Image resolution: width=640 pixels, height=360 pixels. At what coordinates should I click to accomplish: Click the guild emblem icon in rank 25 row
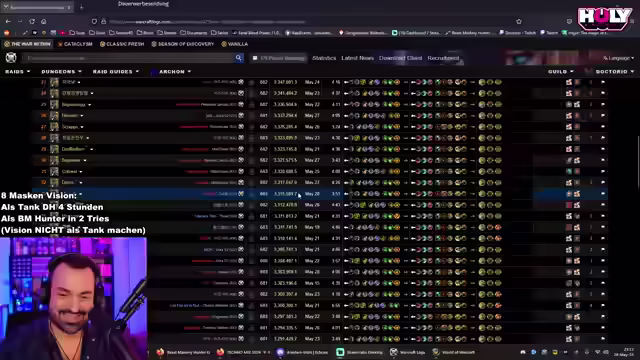241,104
